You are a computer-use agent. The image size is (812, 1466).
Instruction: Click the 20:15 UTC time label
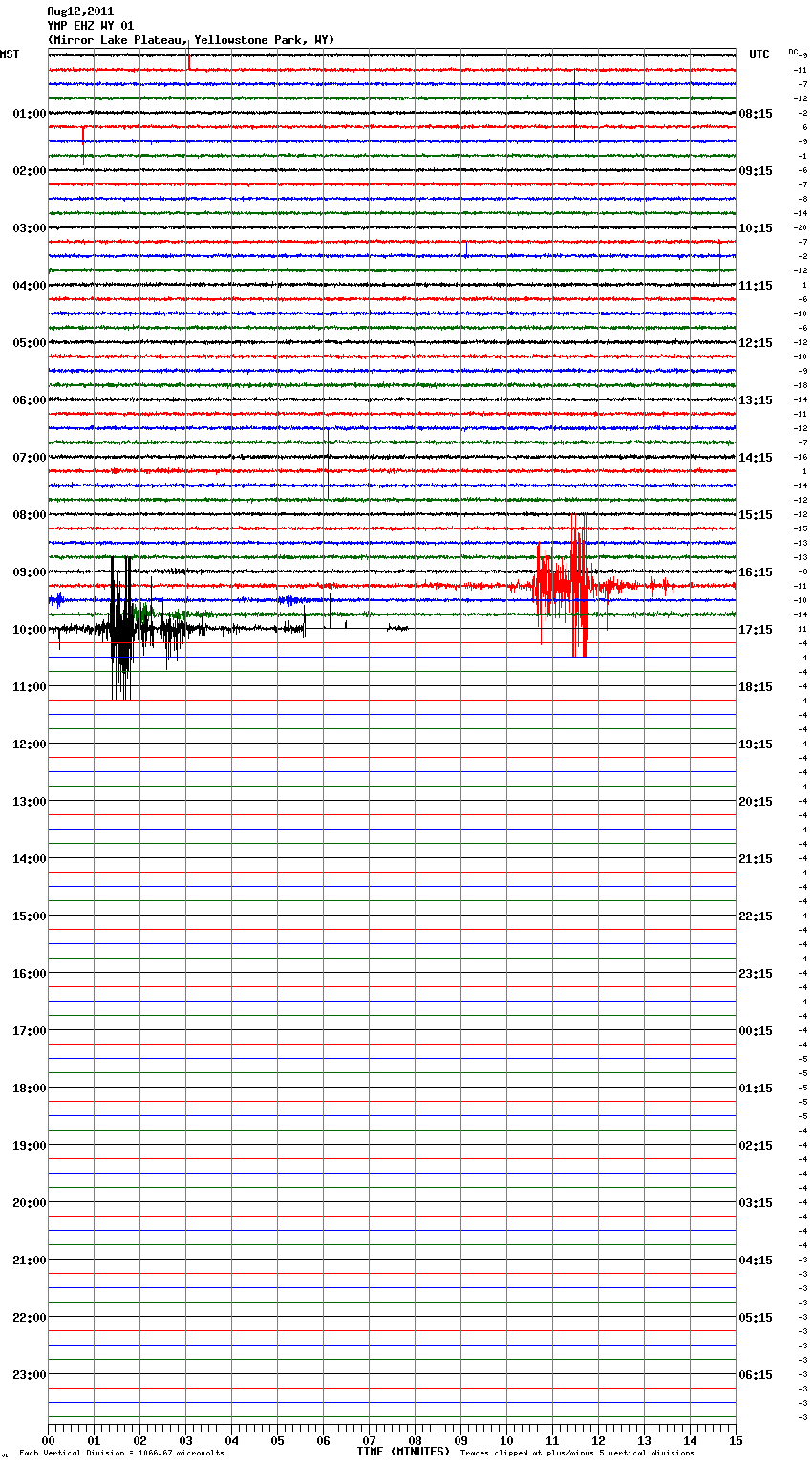[756, 802]
